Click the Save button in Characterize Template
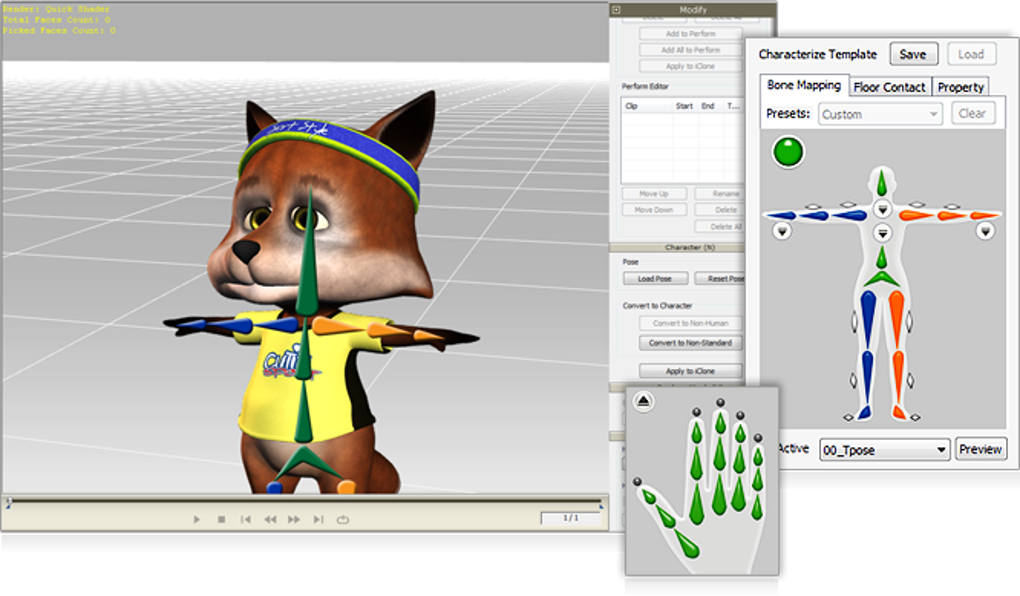Screen dimensions: 1020x596 pyautogui.click(x=913, y=55)
